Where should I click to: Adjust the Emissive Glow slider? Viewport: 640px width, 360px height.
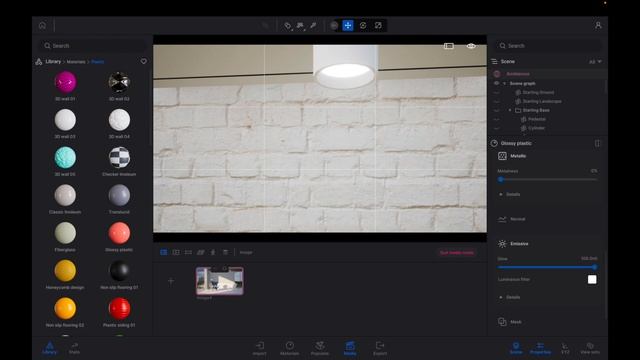point(547,267)
